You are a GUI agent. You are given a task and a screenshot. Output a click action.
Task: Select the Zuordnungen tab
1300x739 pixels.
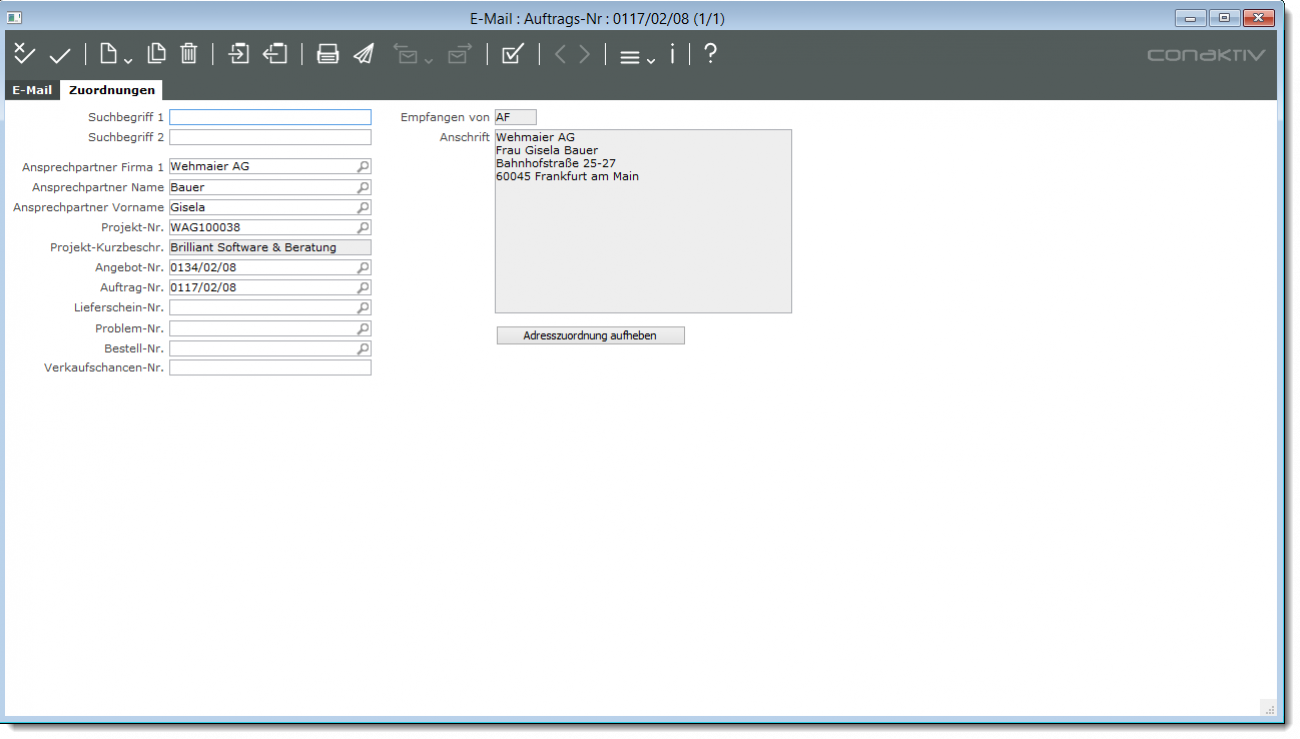(112, 90)
